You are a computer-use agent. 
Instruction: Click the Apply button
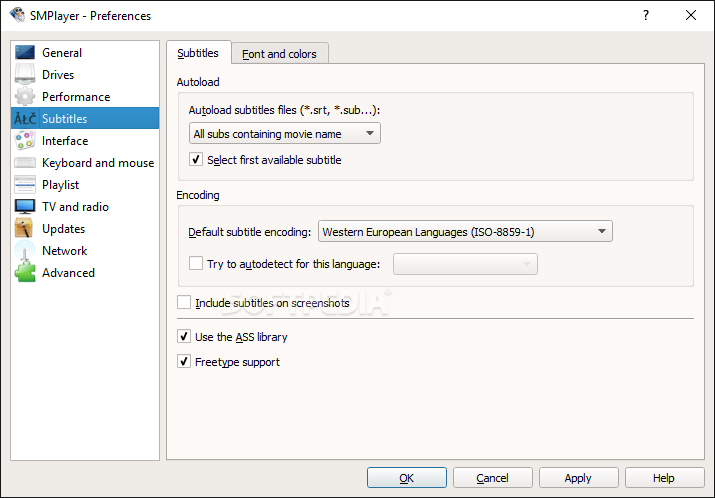(578, 477)
